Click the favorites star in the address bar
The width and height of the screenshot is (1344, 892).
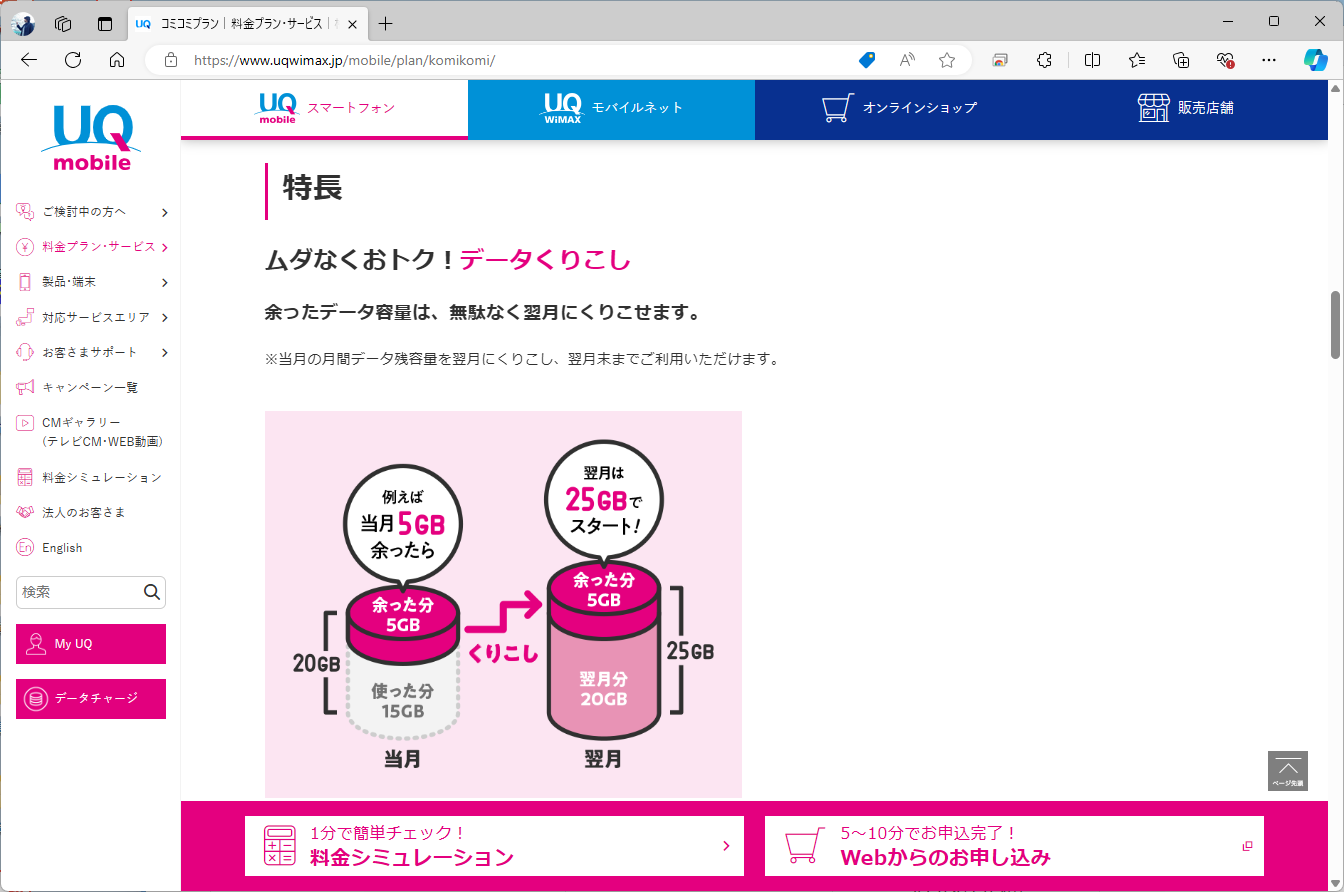click(x=946, y=60)
